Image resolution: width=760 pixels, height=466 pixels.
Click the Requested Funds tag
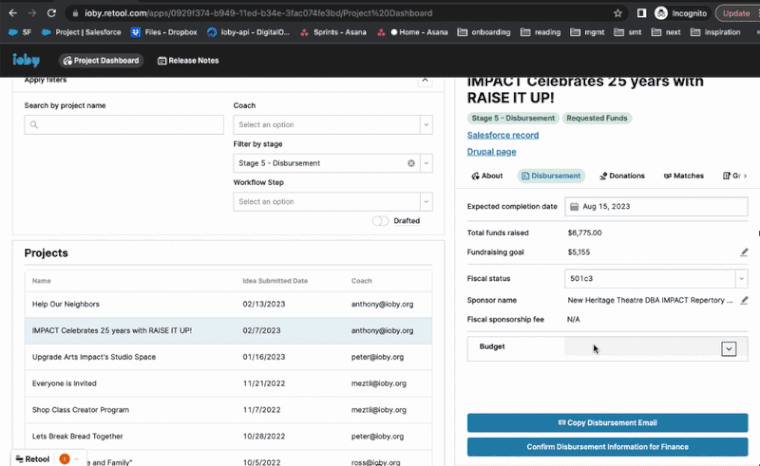(x=597, y=118)
